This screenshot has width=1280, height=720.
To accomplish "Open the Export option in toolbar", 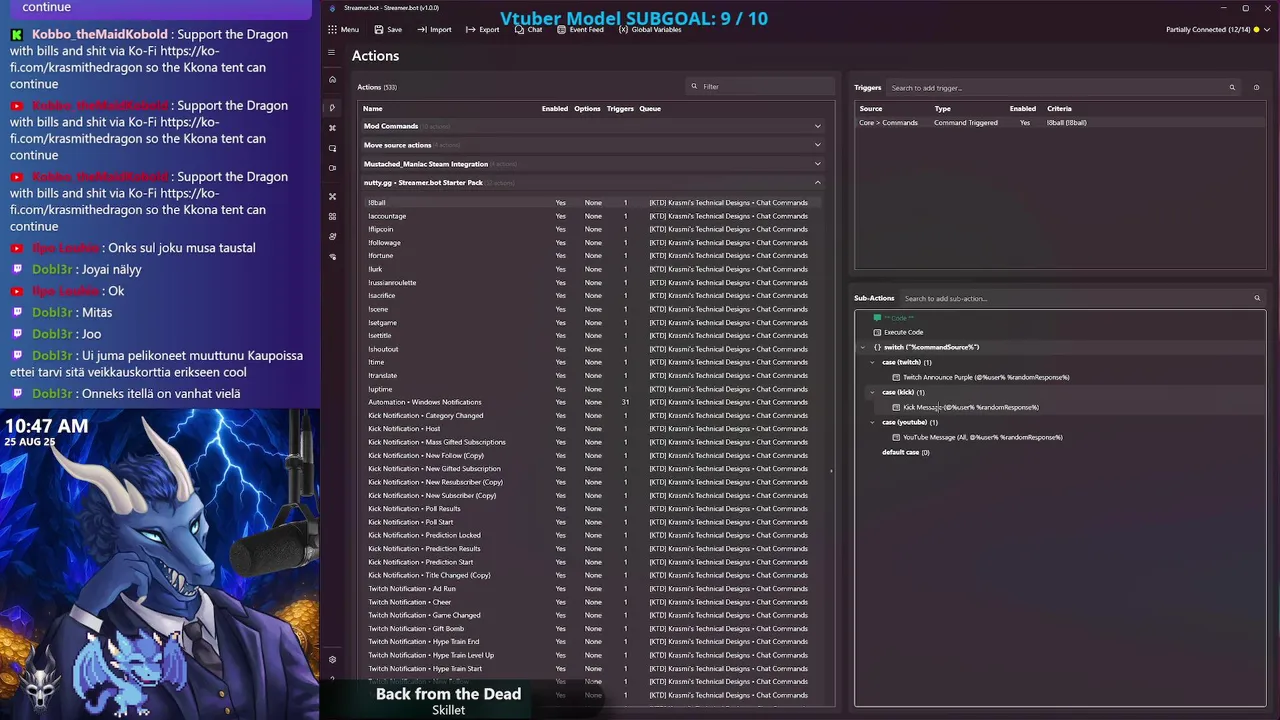I will [482, 30].
